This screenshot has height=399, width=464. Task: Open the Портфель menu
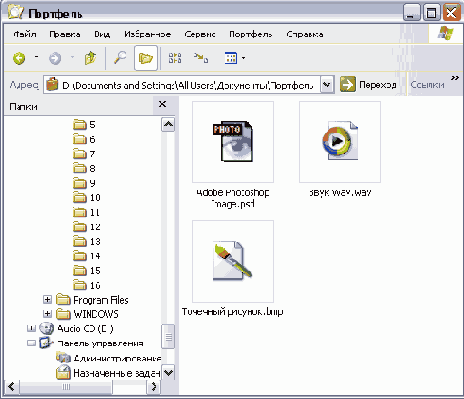tap(251, 34)
